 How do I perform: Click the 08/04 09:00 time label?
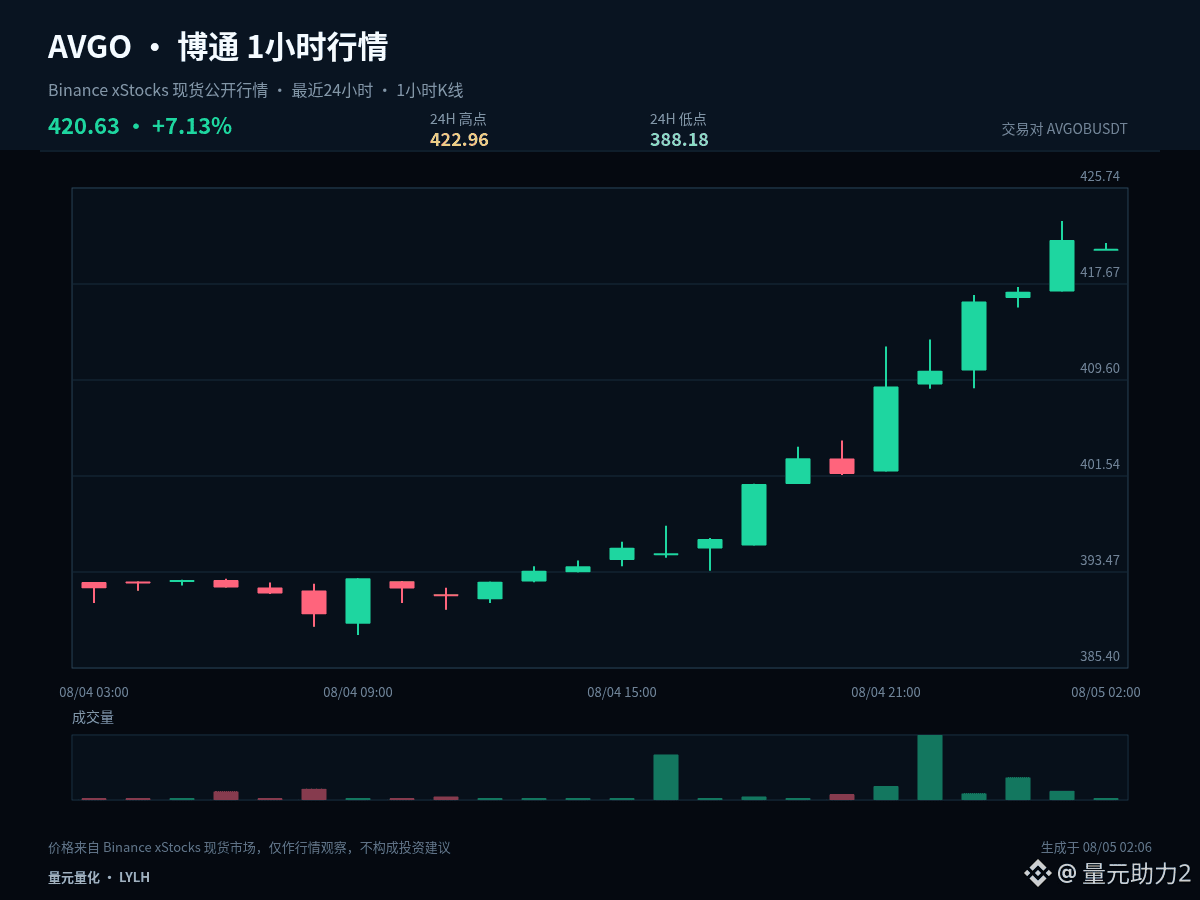coord(358,692)
